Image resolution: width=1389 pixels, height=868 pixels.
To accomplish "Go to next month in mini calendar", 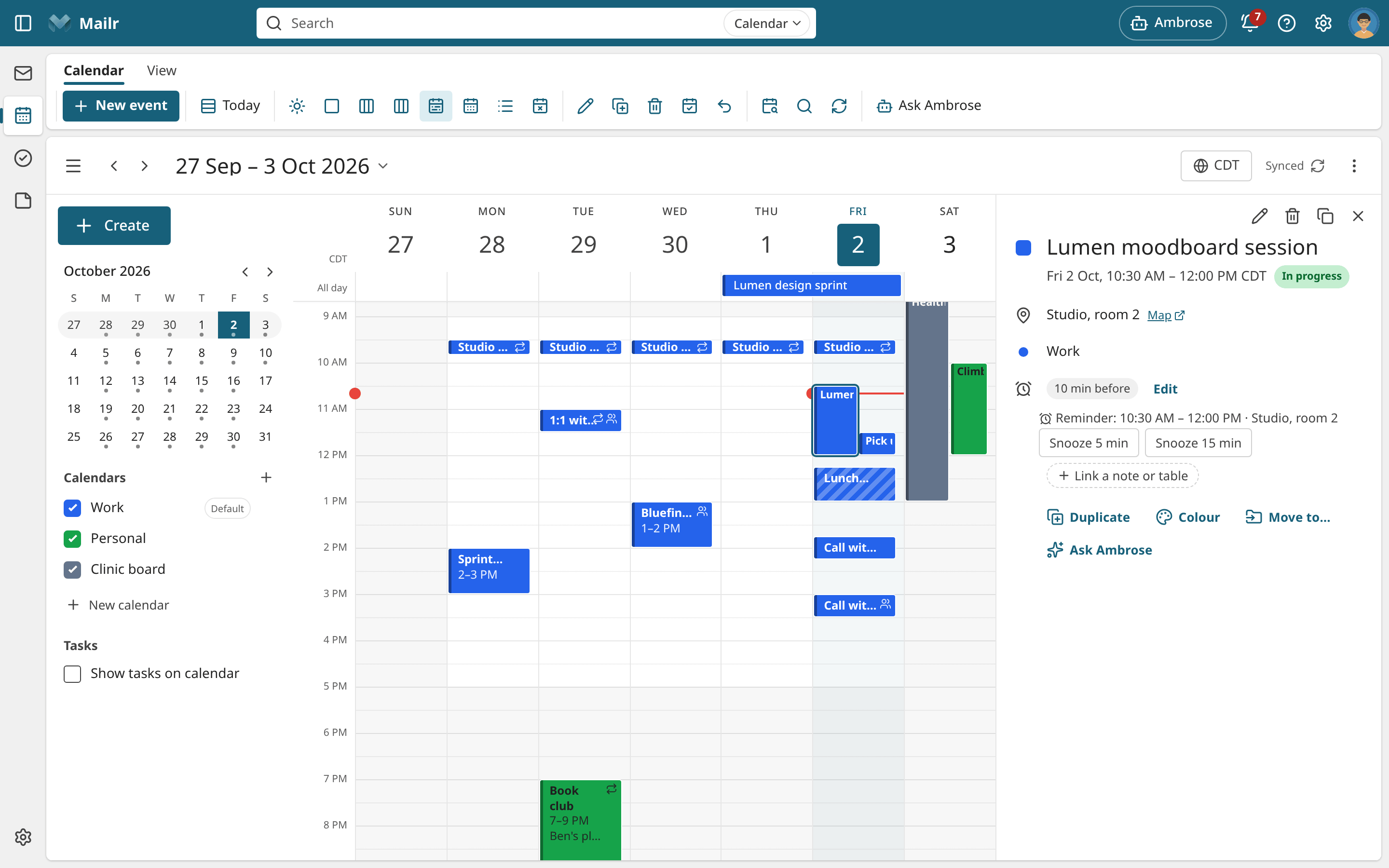I will point(270,271).
